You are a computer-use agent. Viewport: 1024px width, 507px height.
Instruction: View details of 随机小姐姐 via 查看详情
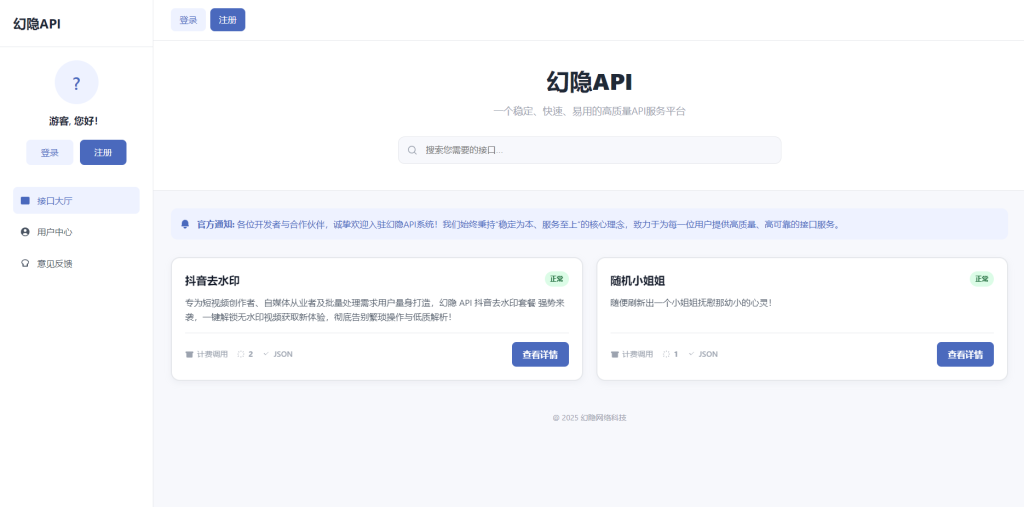click(965, 355)
